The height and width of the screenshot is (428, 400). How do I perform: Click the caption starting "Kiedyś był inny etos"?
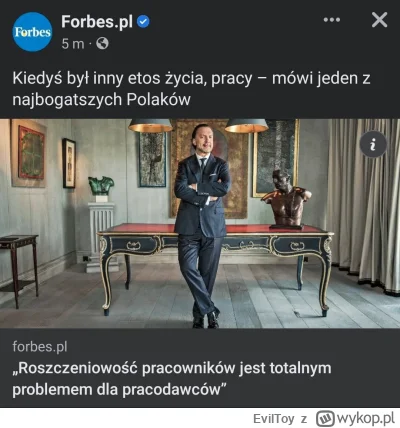point(191,89)
